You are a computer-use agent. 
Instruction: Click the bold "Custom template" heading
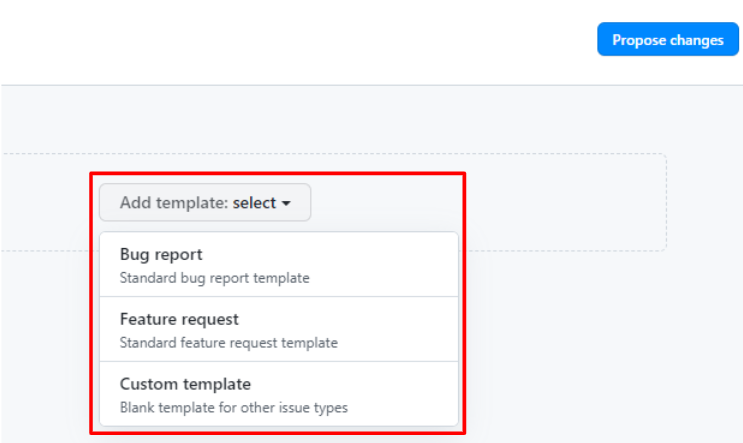coord(185,384)
